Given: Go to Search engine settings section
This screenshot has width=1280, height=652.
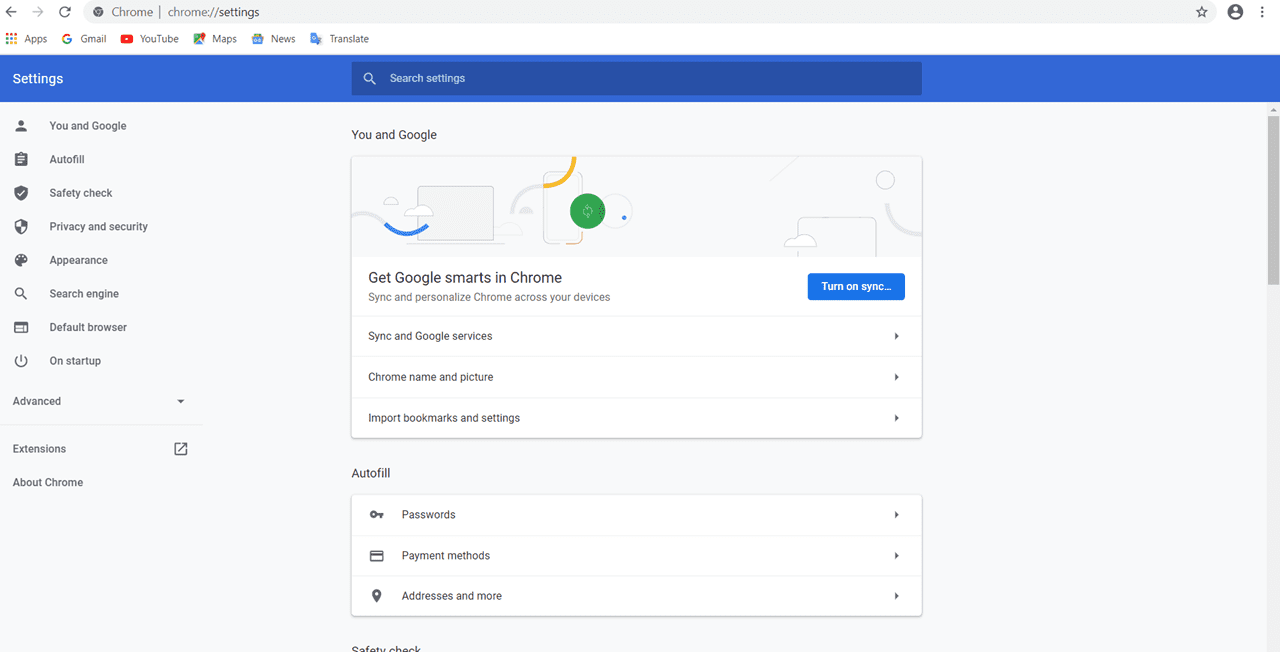Looking at the screenshot, I should (x=84, y=294).
